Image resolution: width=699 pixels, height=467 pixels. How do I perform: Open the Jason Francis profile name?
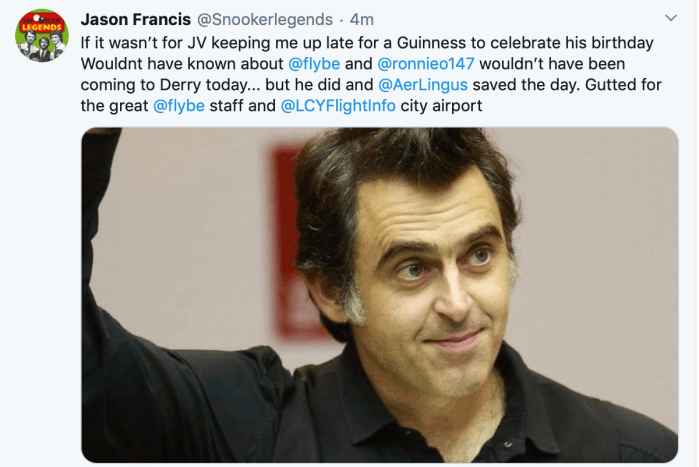click(135, 19)
